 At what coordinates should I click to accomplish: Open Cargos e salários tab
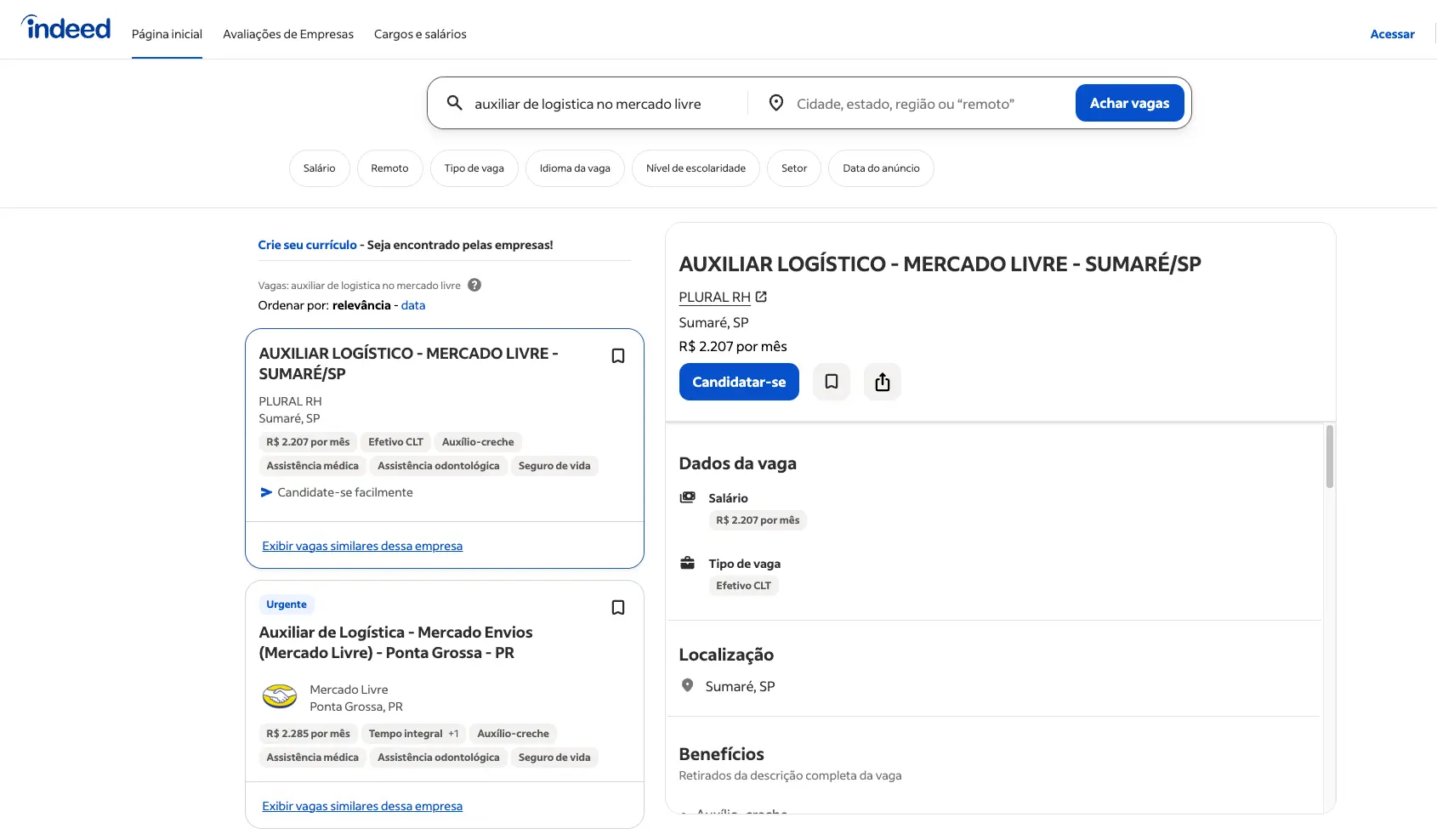420,34
